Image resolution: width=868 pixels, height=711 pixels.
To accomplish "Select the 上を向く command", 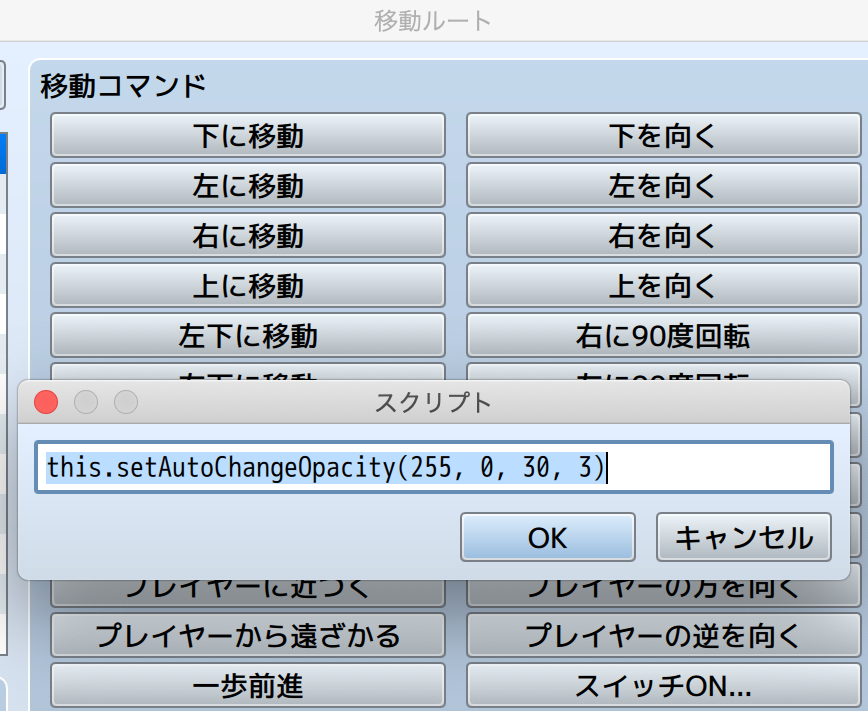I will pos(663,286).
